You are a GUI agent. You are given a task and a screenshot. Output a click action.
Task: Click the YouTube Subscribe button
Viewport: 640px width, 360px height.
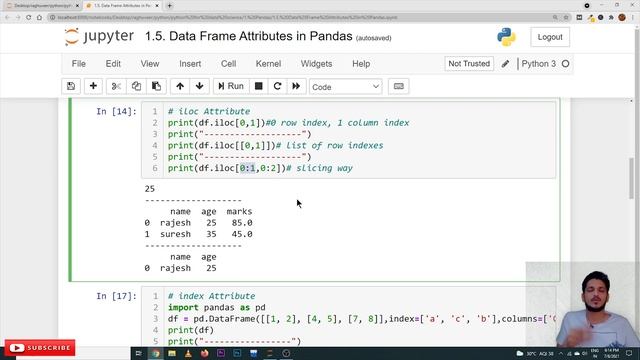pos(40,348)
